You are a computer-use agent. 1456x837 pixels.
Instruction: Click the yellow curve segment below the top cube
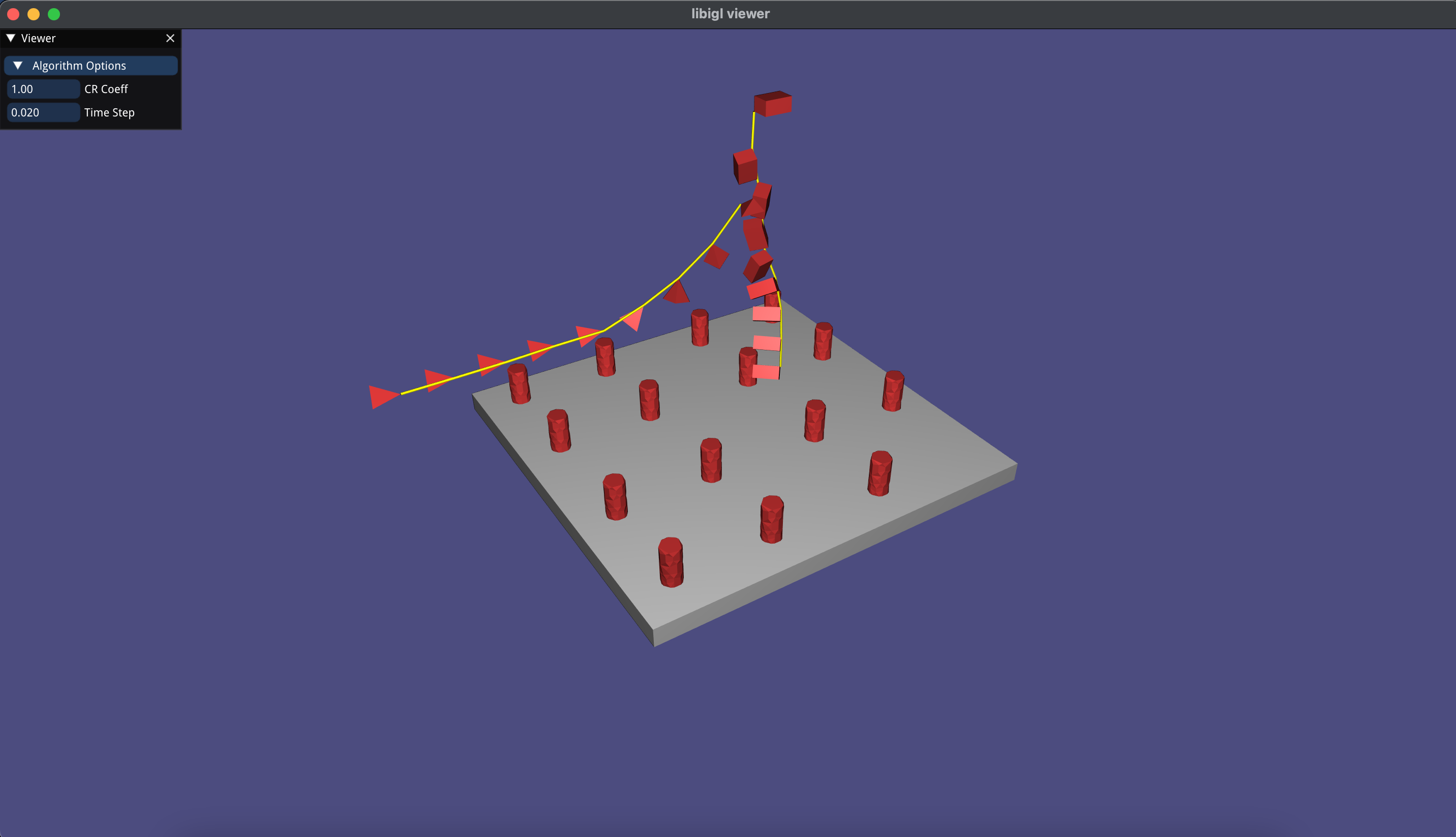click(x=753, y=131)
